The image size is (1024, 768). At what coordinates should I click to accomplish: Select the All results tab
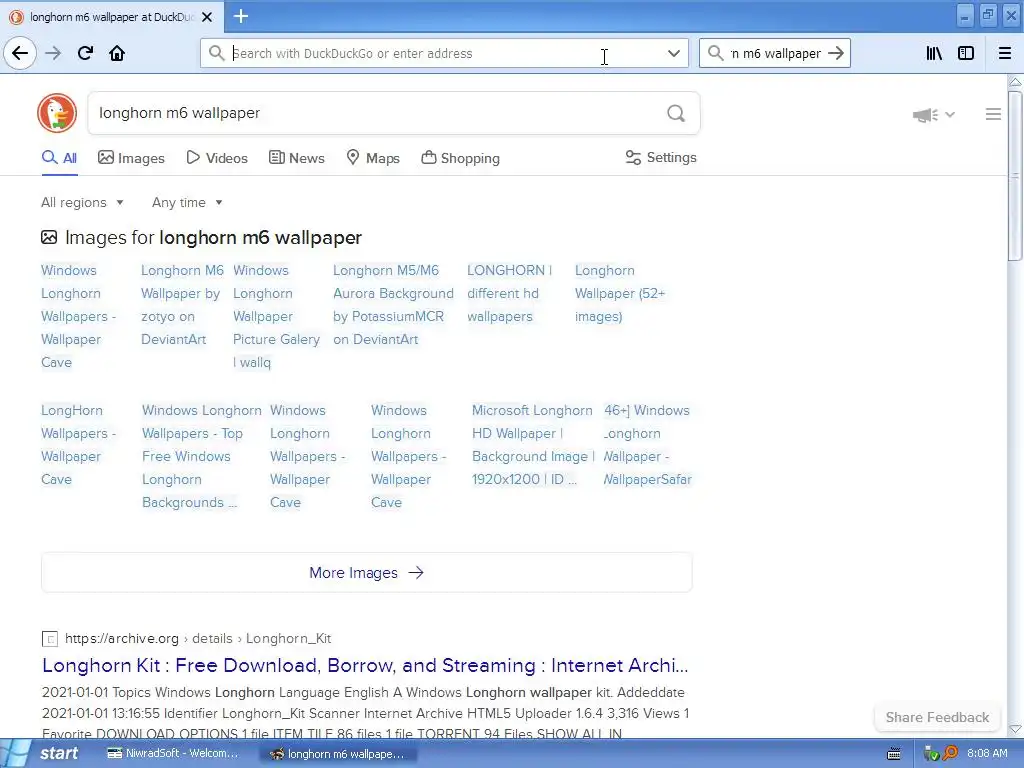pyautogui.click(x=59, y=158)
